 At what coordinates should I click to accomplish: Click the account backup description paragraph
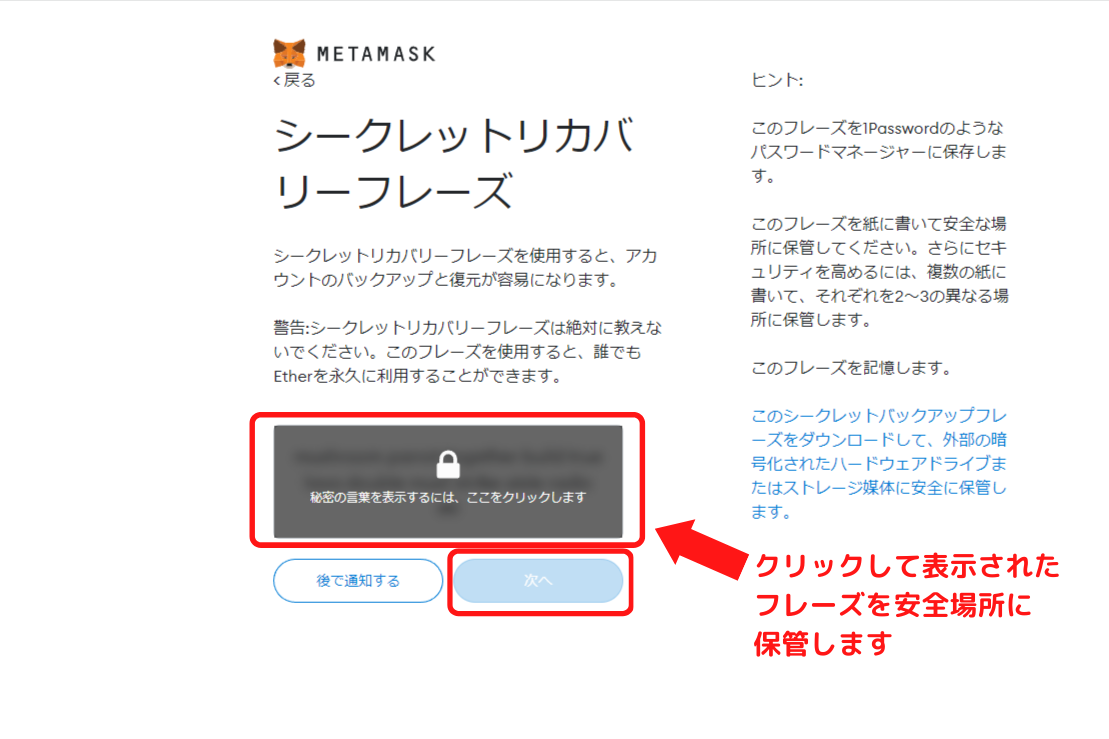(465, 267)
